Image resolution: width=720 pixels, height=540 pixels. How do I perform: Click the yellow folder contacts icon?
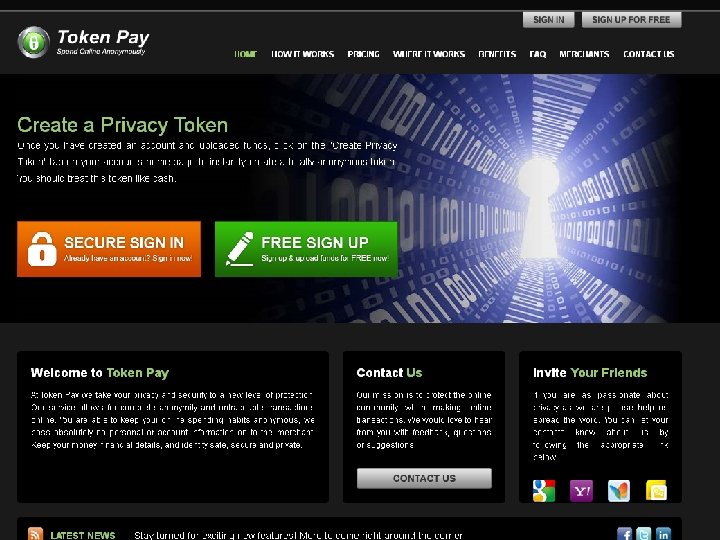656,490
